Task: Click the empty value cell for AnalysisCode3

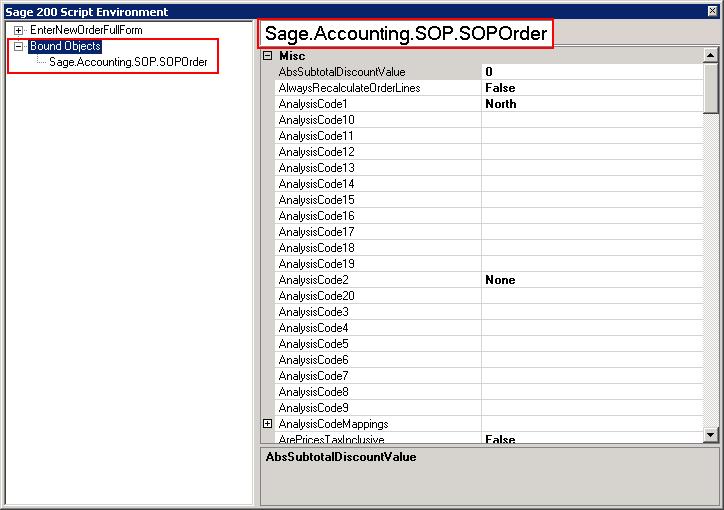Action: [592, 312]
